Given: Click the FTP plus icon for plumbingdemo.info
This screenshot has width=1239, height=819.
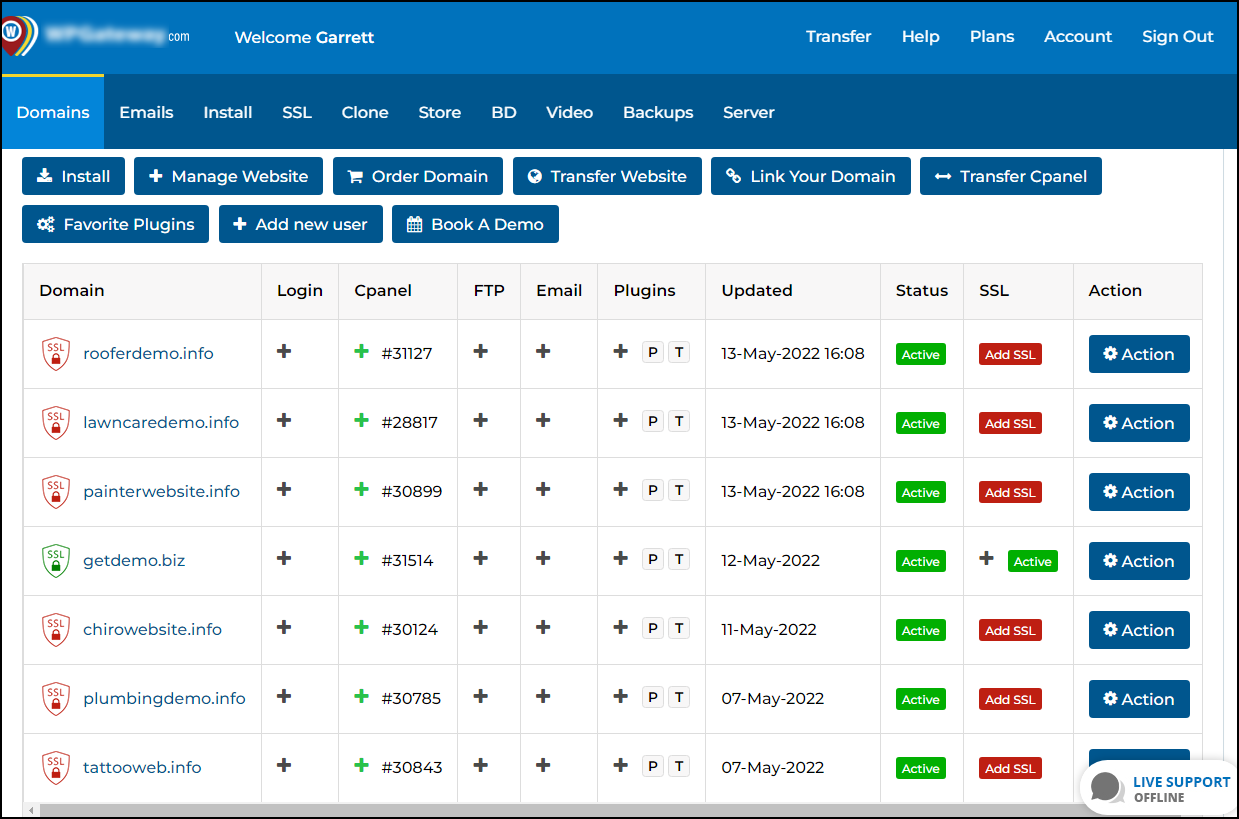Looking at the screenshot, I should 481,697.
